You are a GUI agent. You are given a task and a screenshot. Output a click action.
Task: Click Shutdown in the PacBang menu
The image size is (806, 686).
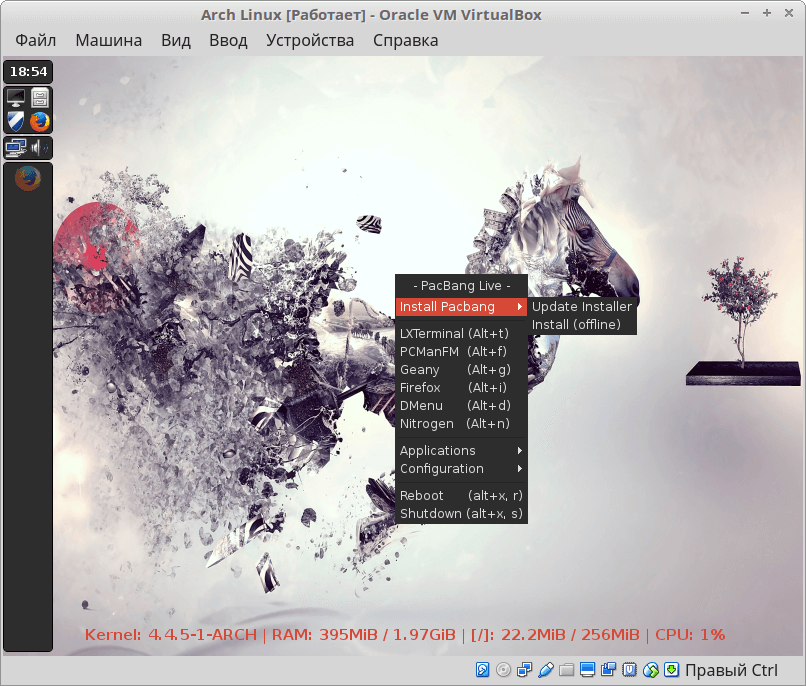pos(460,514)
